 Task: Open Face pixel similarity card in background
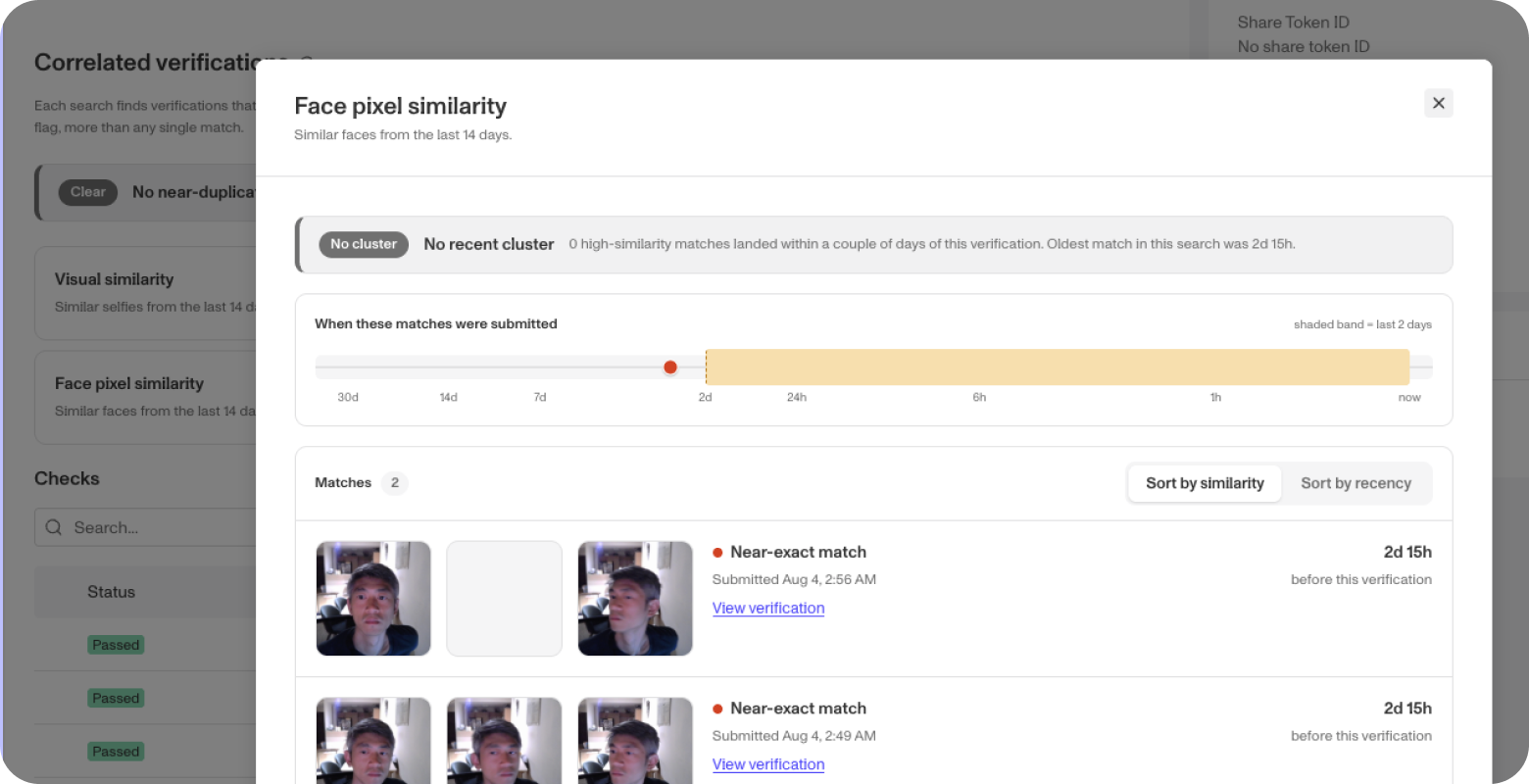coord(146,397)
